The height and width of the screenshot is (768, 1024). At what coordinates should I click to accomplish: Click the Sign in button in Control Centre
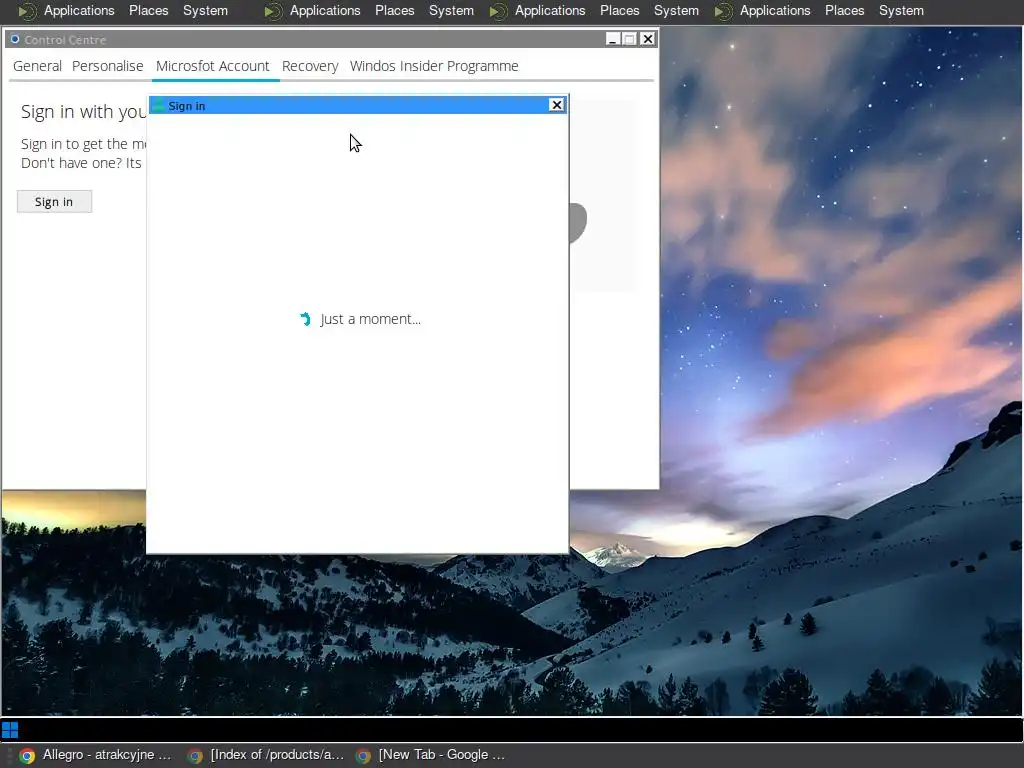click(x=54, y=202)
